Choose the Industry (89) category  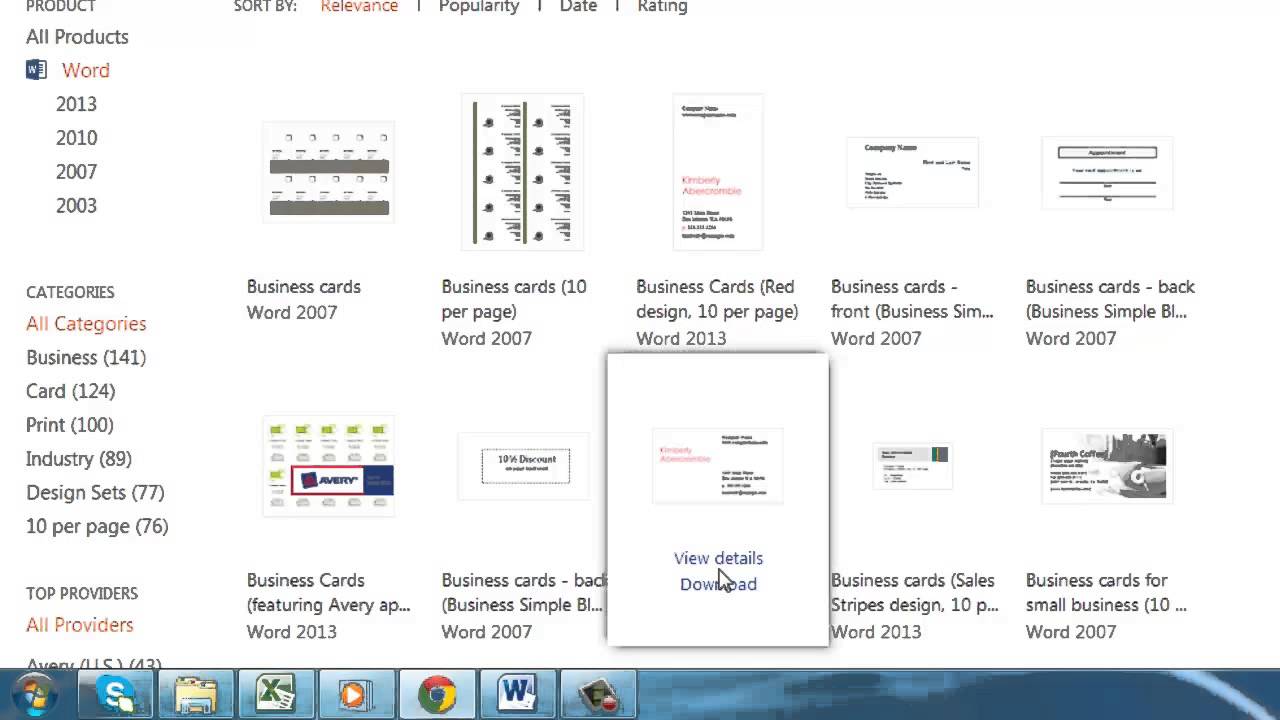coord(79,459)
